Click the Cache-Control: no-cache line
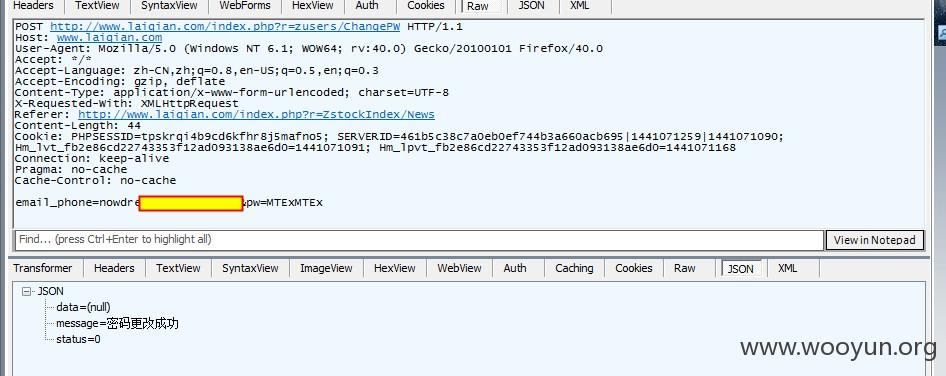Image resolution: width=946 pixels, height=376 pixels. (95, 180)
